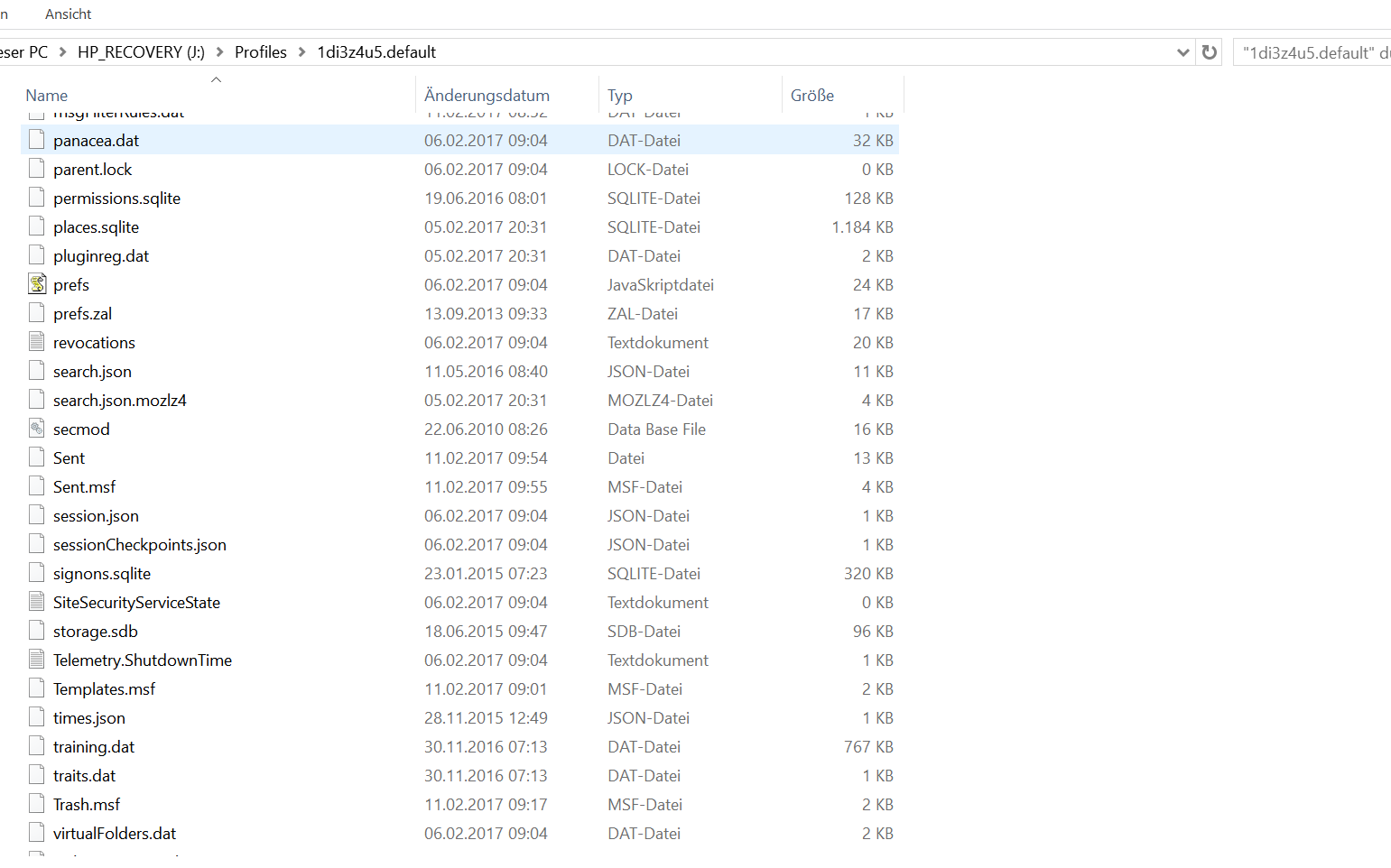1391x868 pixels.
Task: Select the size value 128 KB
Action: 868,199
